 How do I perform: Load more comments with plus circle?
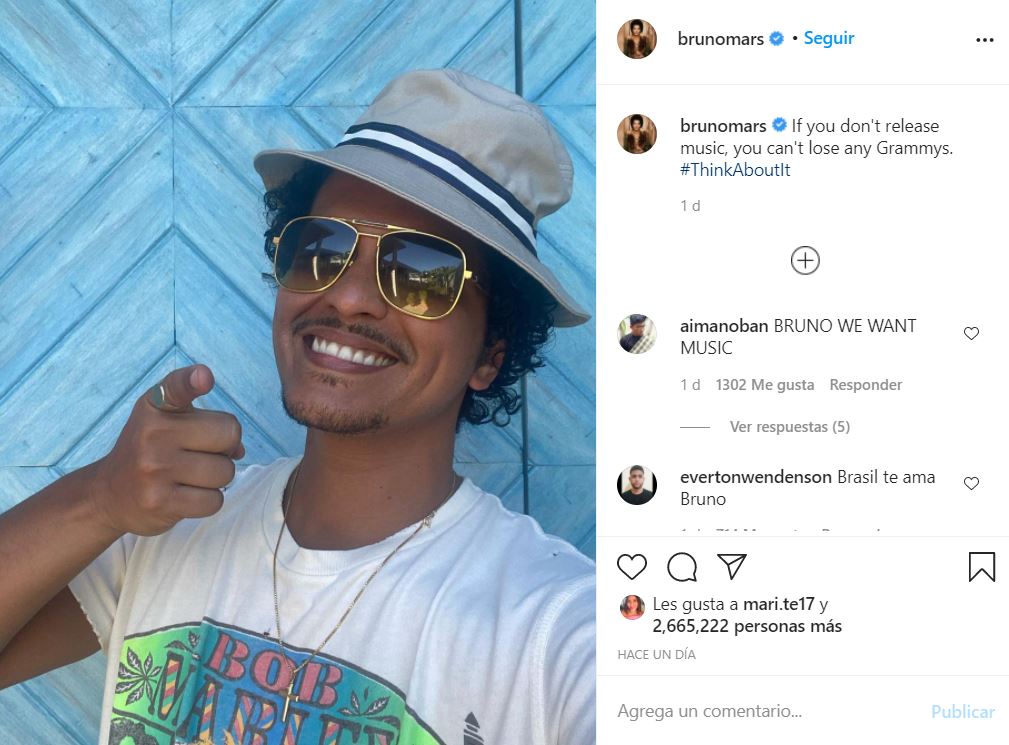(x=805, y=261)
